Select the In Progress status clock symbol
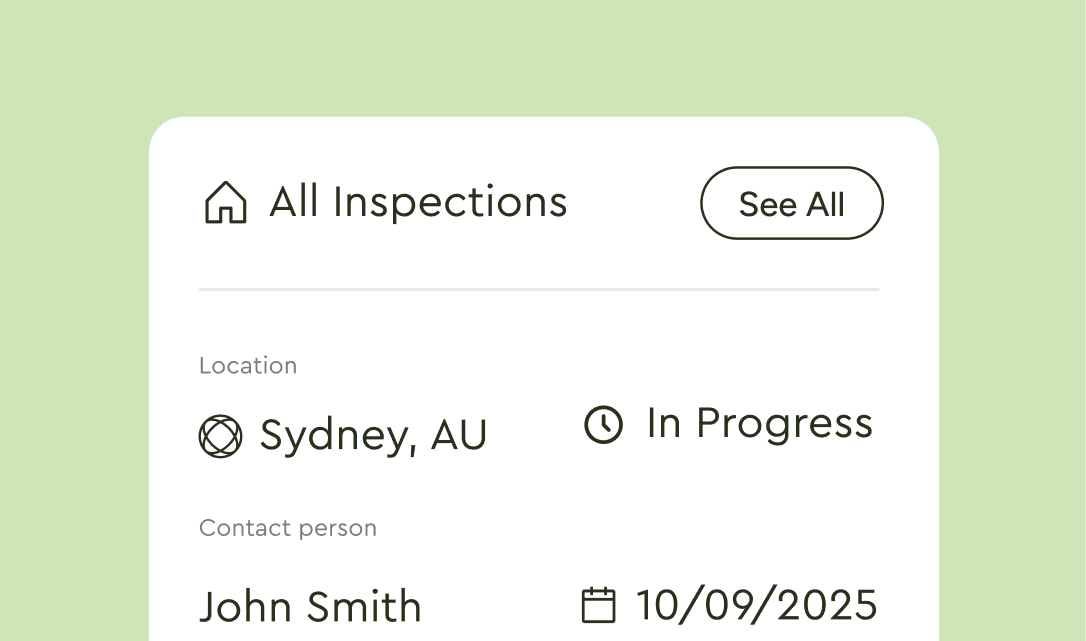Viewport: 1086px width, 641px height. [x=604, y=425]
